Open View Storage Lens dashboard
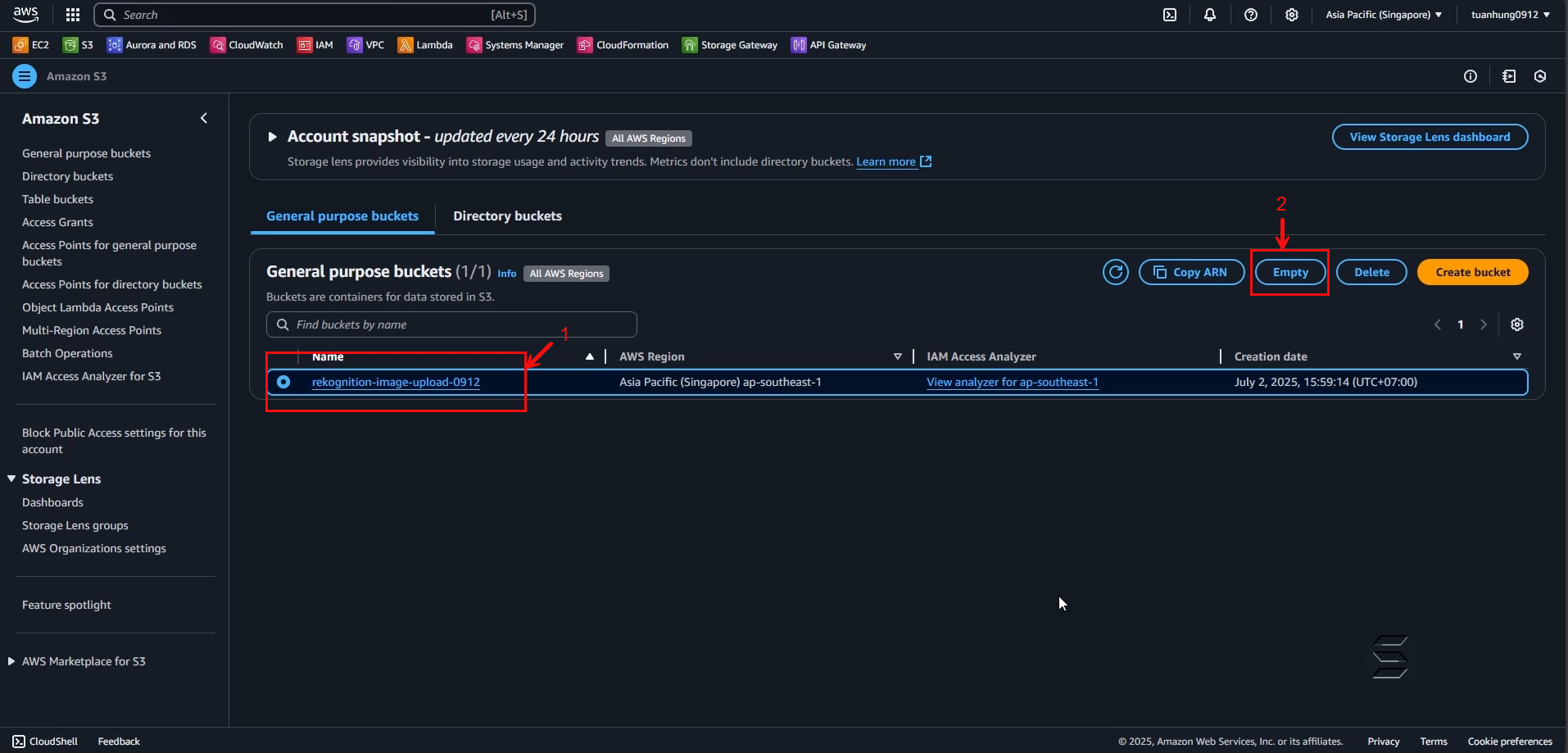Screen dimensions: 1568x753 (1430, 137)
